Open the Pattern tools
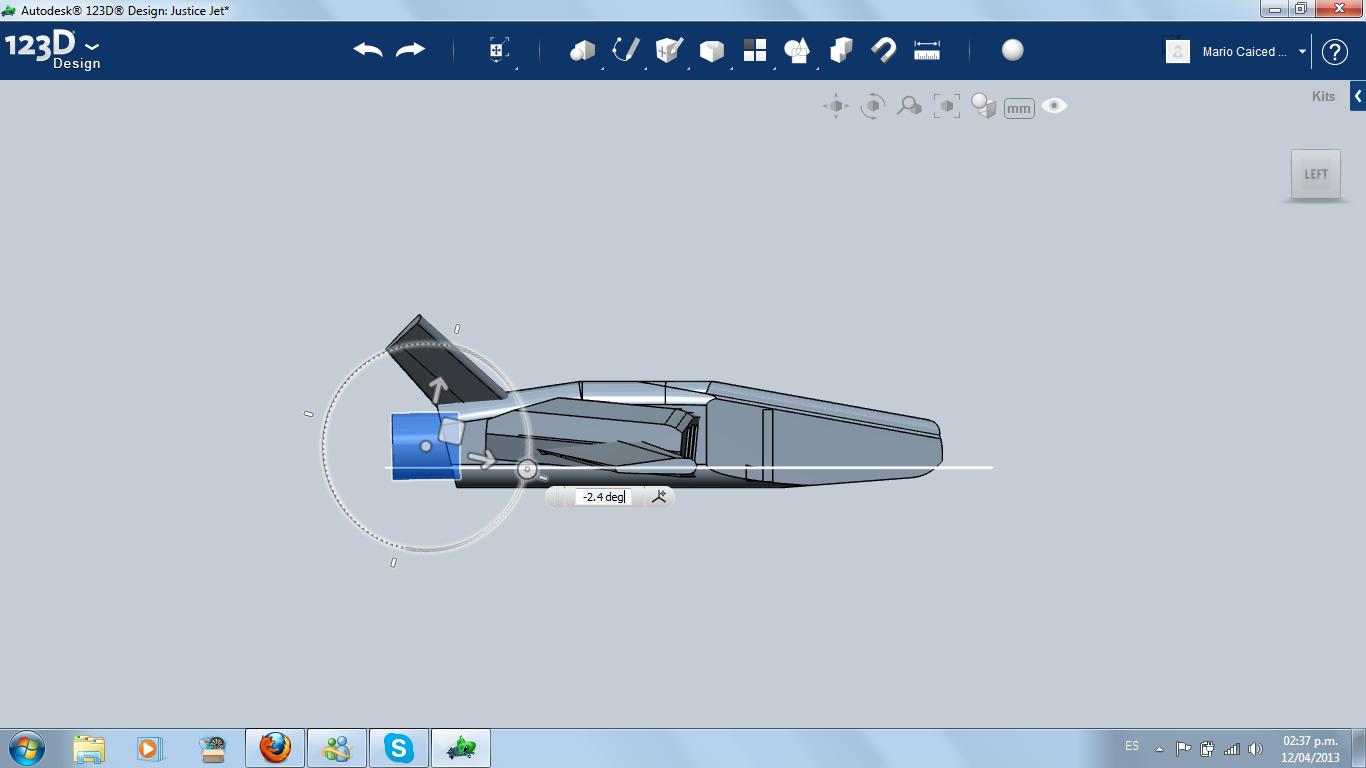 point(754,50)
